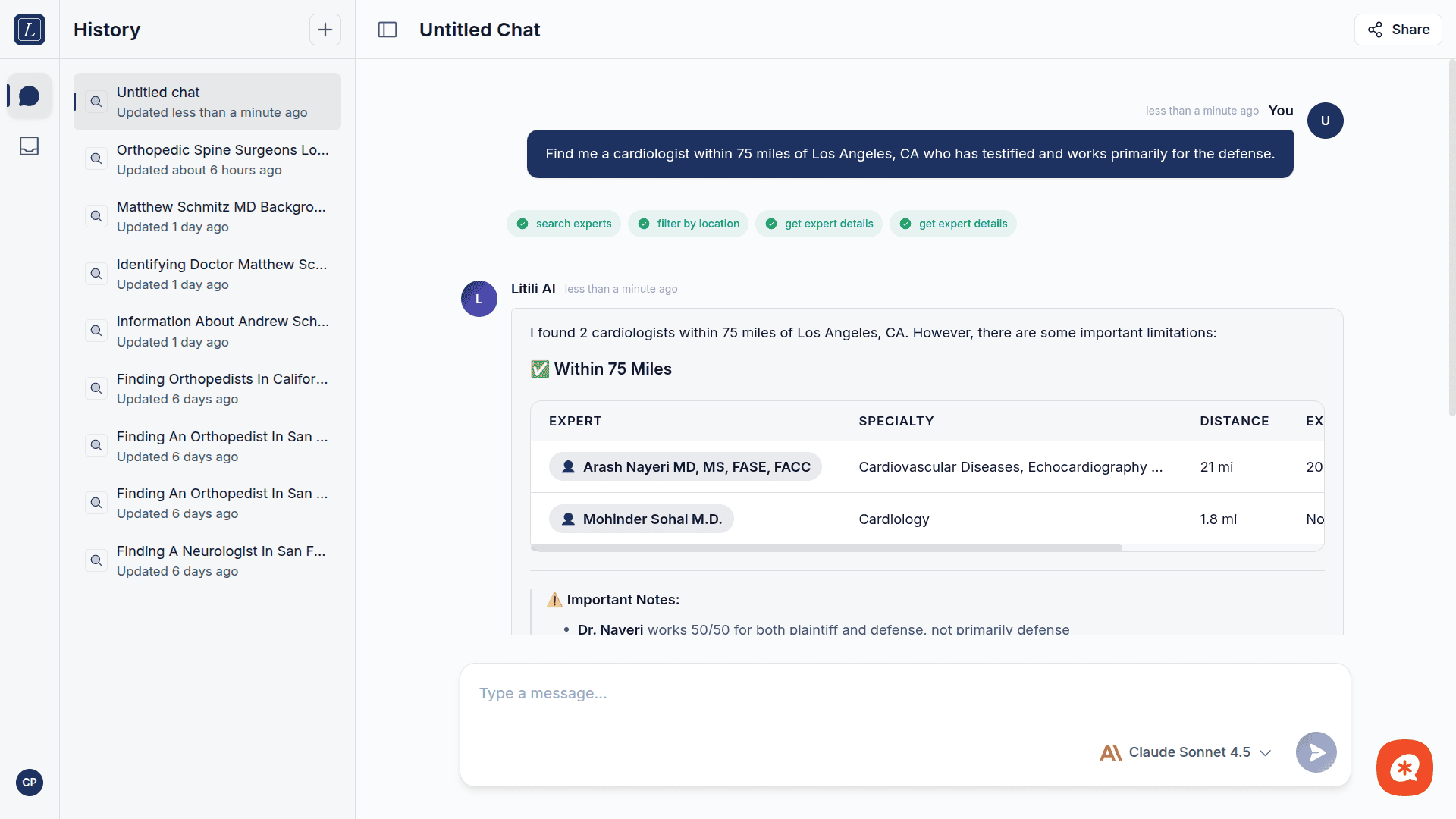Screen dimensions: 1456x819
Task: Click the send message arrow button
Action: 1316,752
